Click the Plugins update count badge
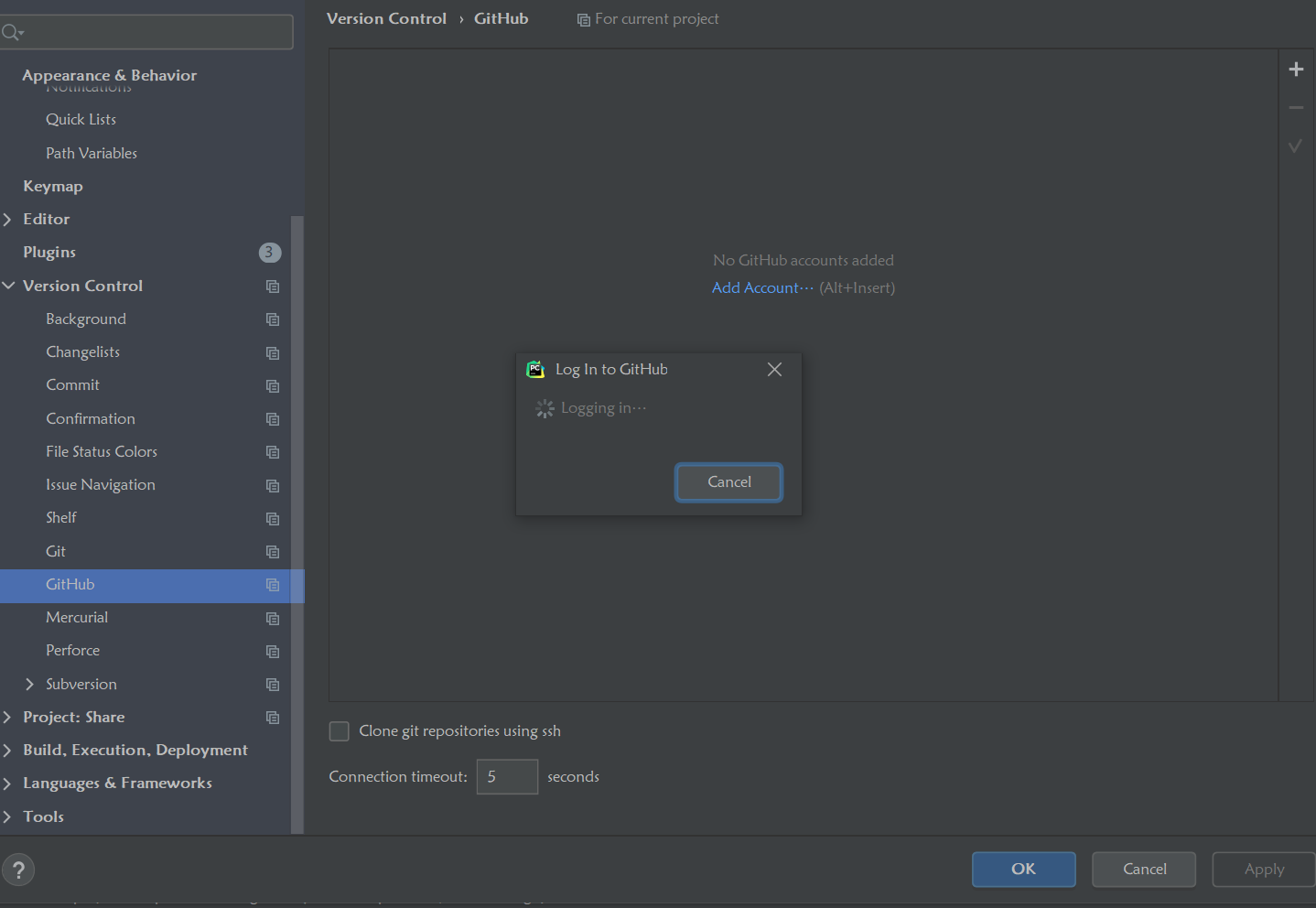The height and width of the screenshot is (908, 1316). (x=269, y=253)
